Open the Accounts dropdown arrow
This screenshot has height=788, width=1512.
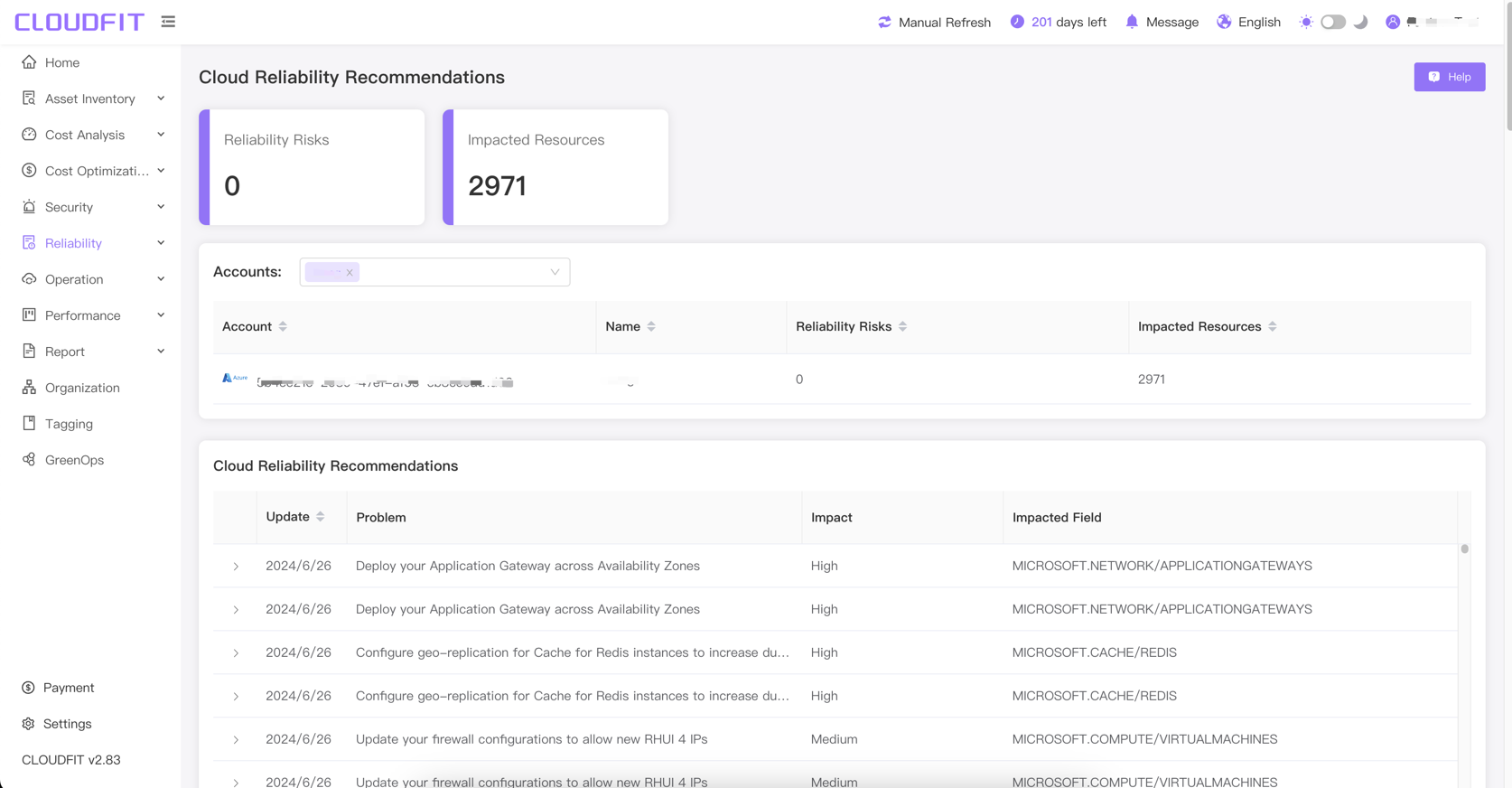coord(555,272)
